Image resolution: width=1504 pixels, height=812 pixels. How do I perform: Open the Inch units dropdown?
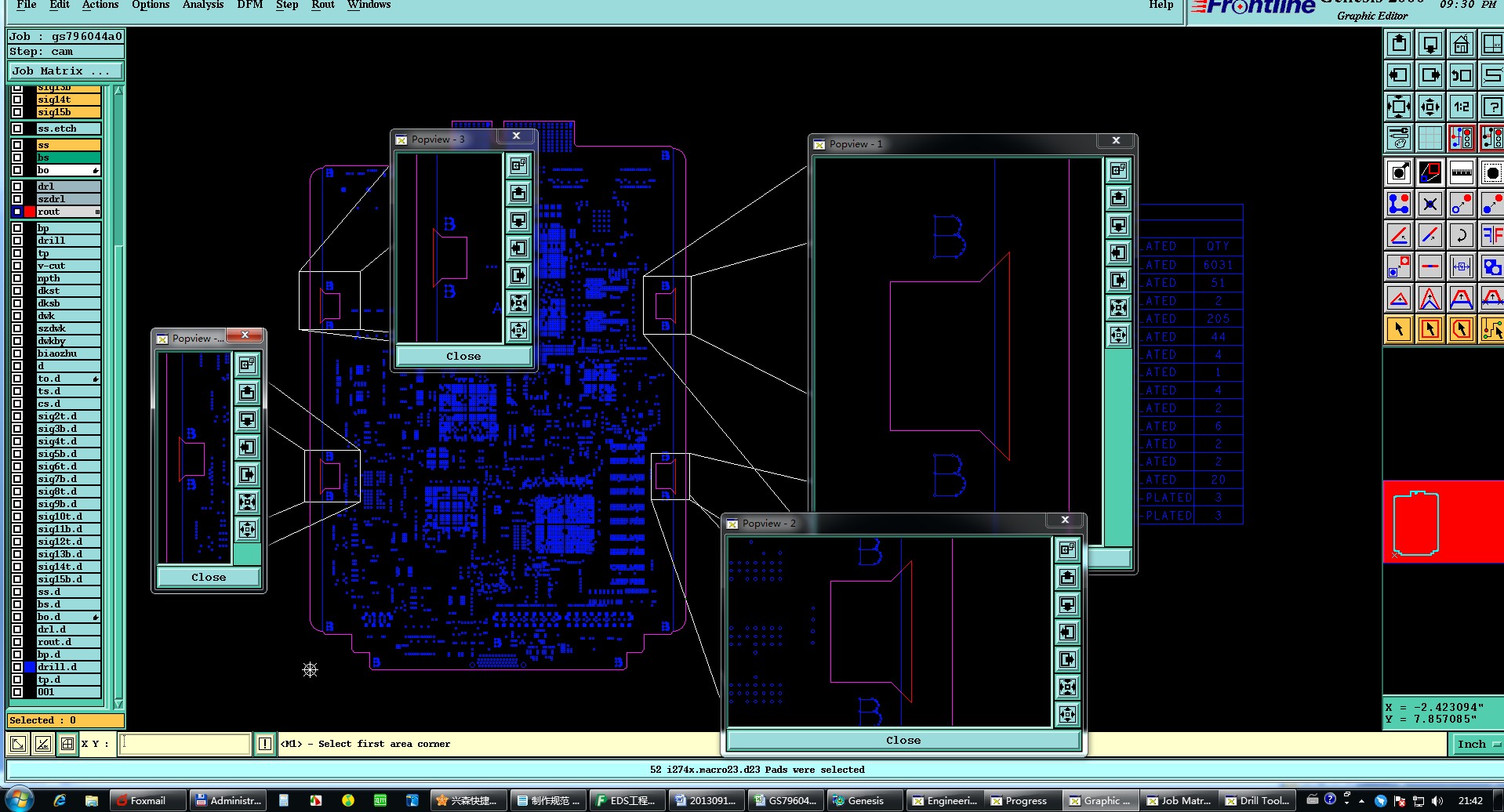[x=1477, y=744]
